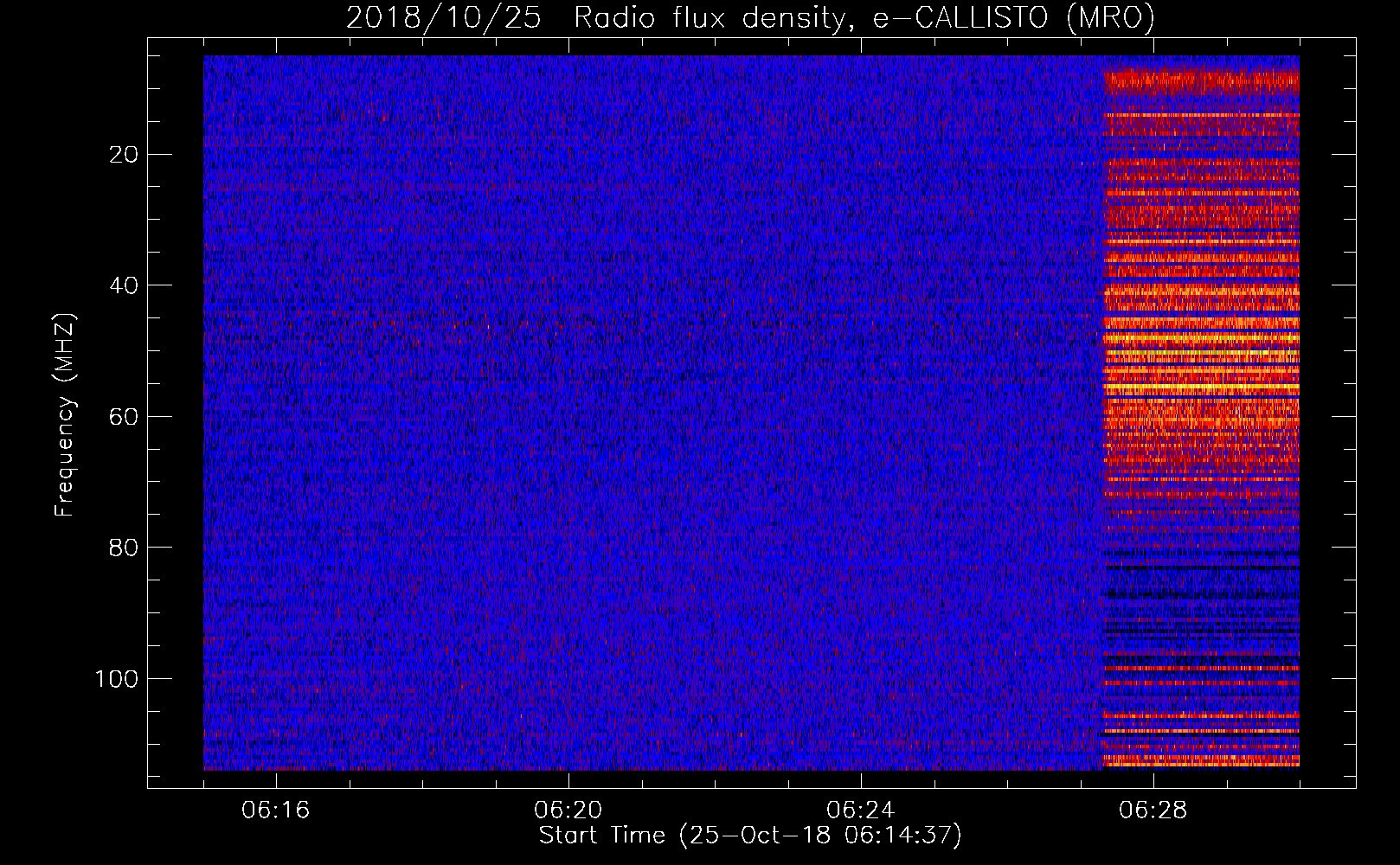Click the bright radio burst region in spectrogram
Image resolution: width=1400 pixels, height=865 pixels.
[x=1201, y=413]
